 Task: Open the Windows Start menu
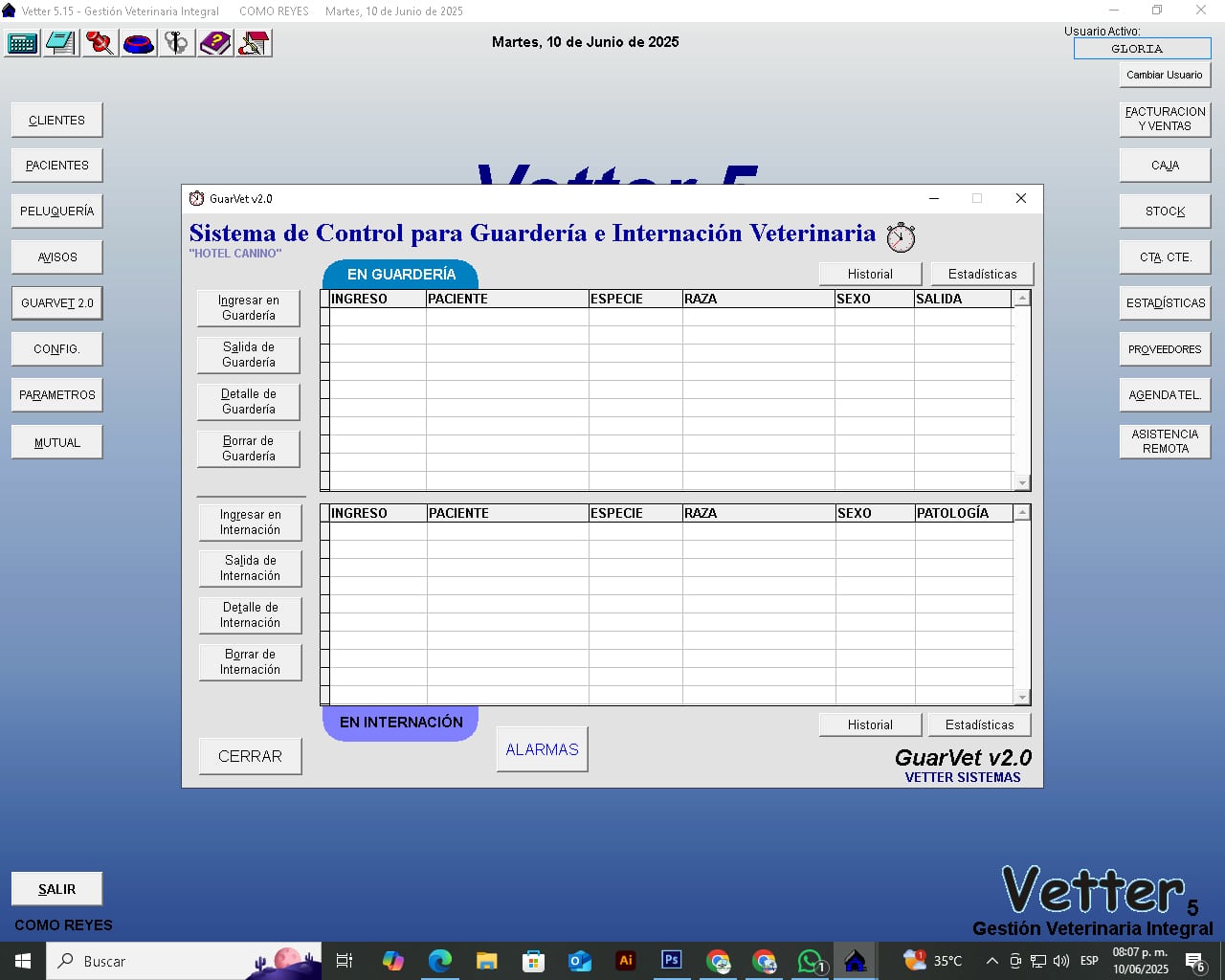pos(23,961)
